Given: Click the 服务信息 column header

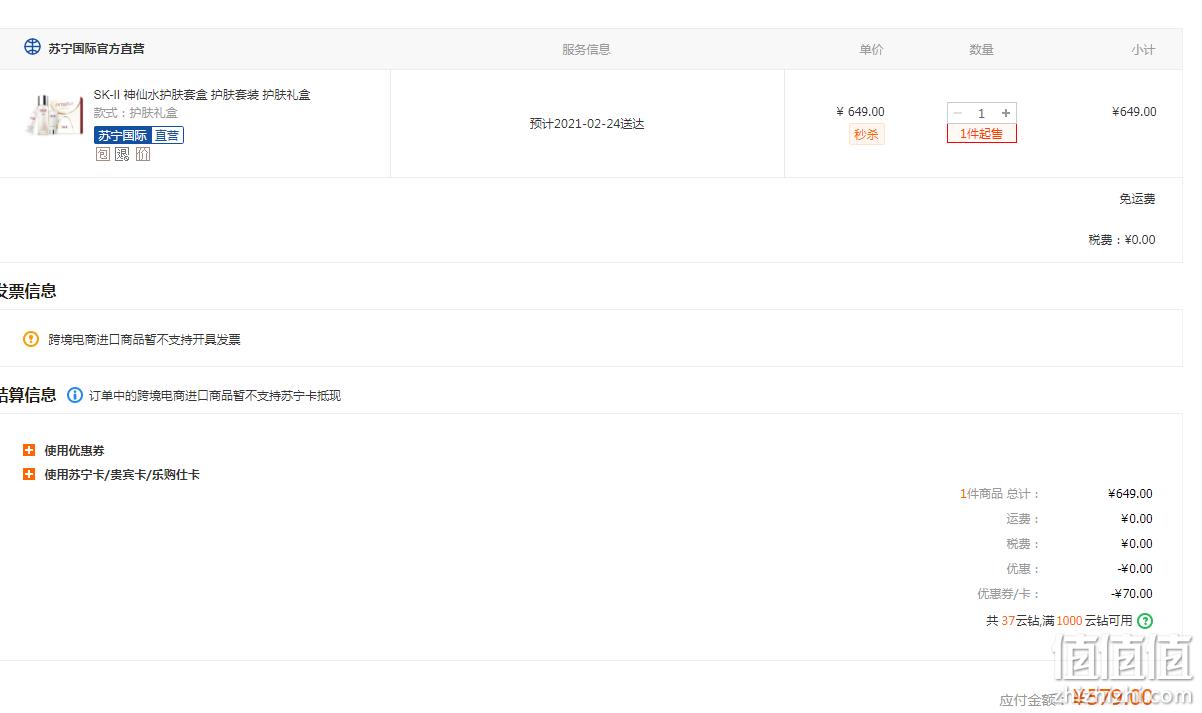Looking at the screenshot, I should click(586, 49).
